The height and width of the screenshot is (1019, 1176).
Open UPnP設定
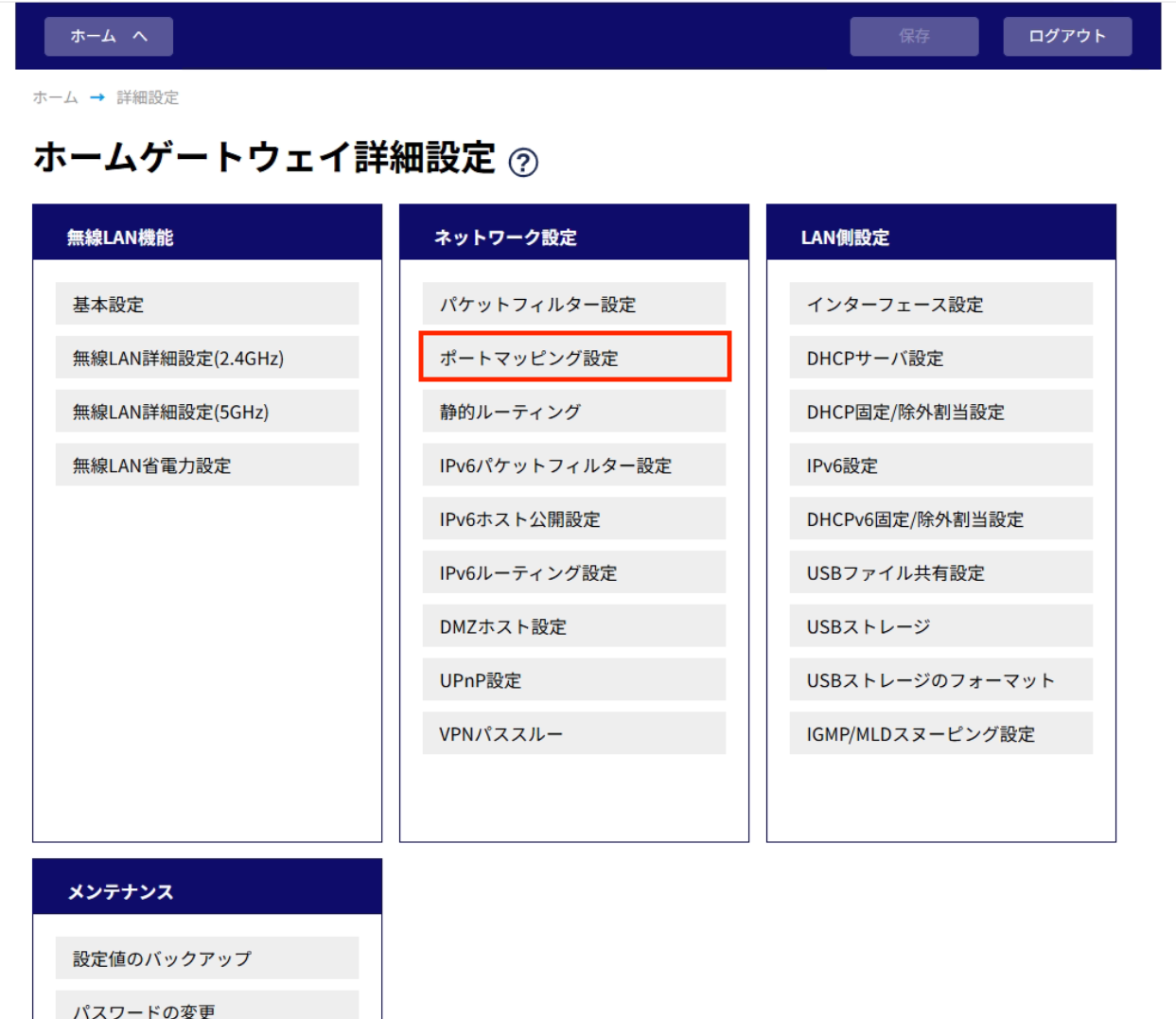(574, 679)
